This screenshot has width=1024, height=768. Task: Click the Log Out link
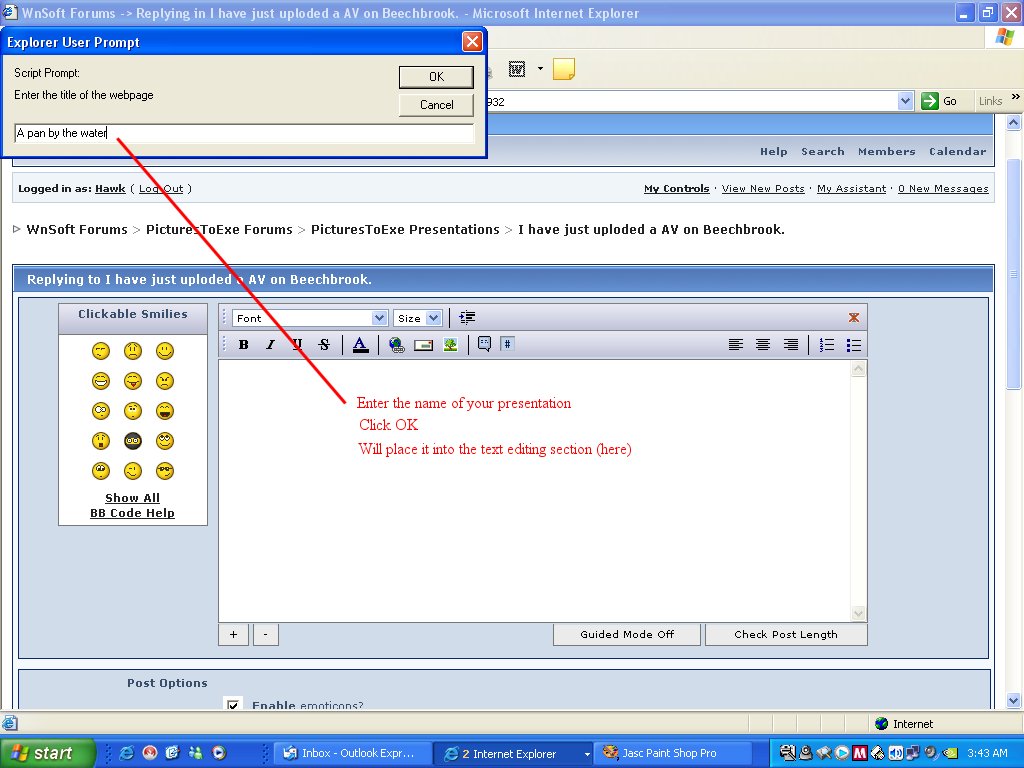click(161, 189)
